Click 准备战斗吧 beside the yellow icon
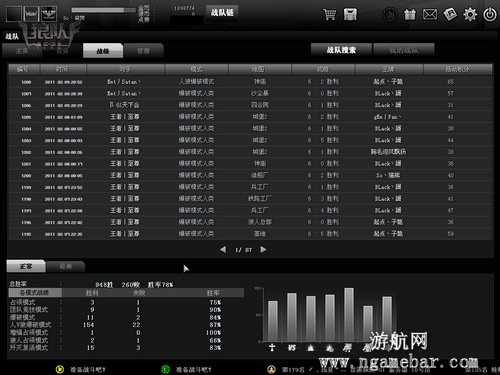 (x=88, y=369)
